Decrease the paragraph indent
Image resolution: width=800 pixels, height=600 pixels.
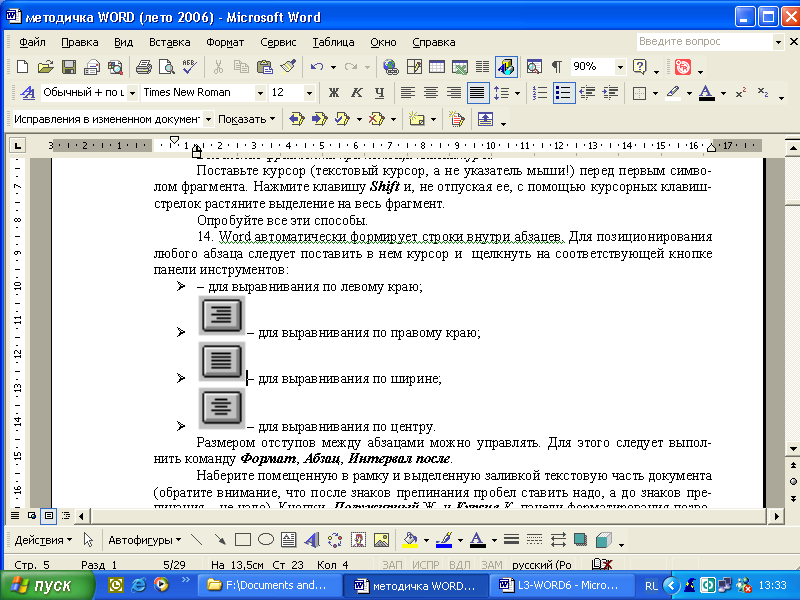588,93
